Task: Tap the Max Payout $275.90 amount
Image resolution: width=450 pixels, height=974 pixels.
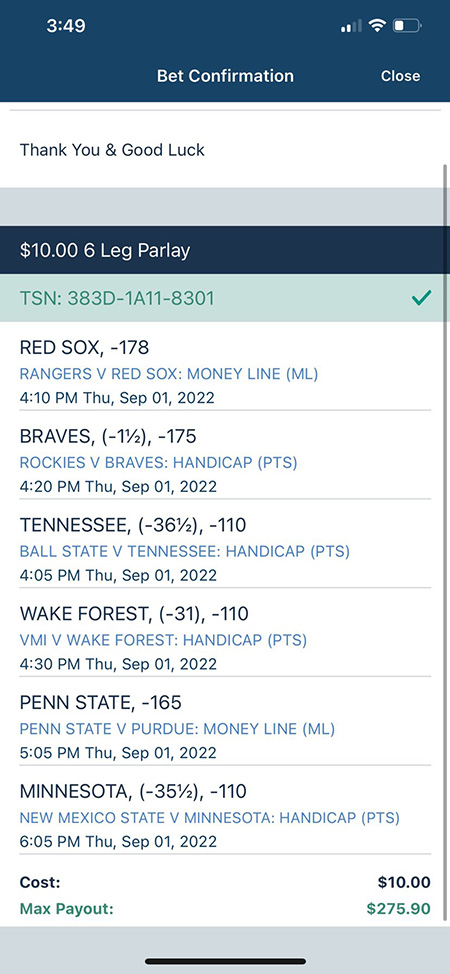Action: click(x=398, y=909)
